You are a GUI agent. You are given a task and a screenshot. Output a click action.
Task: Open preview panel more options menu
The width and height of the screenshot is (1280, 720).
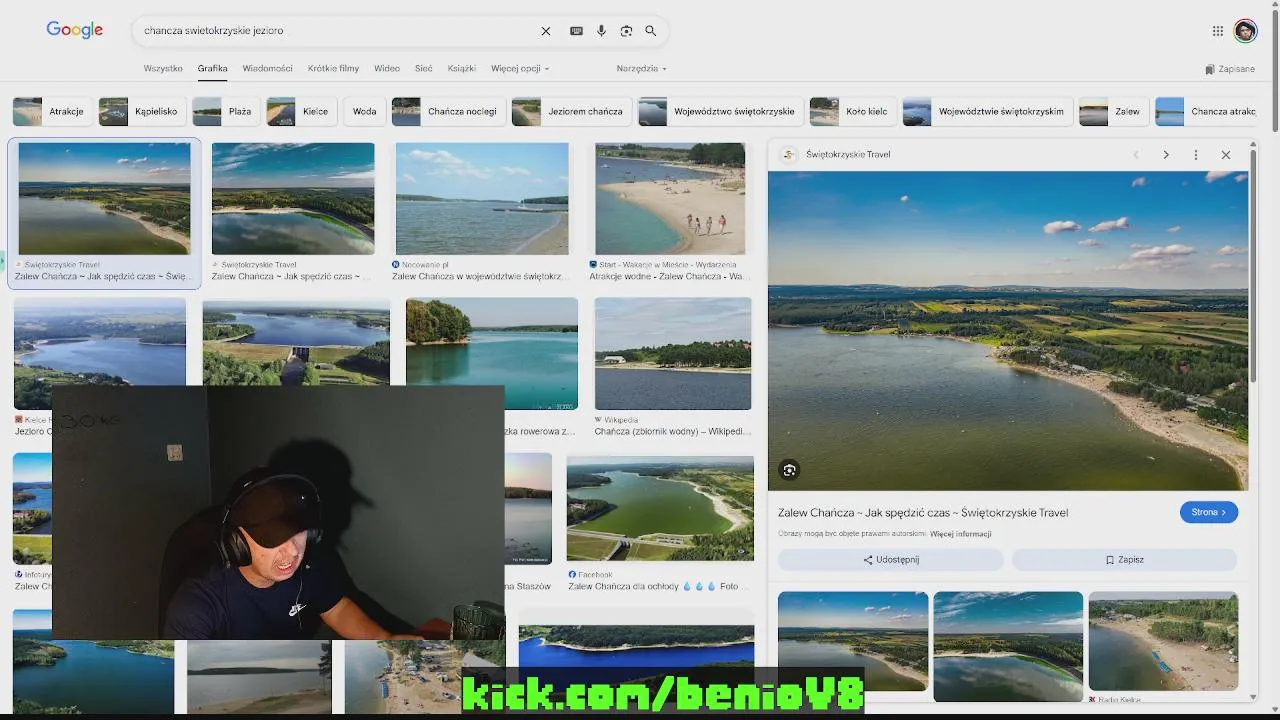[x=1196, y=155]
